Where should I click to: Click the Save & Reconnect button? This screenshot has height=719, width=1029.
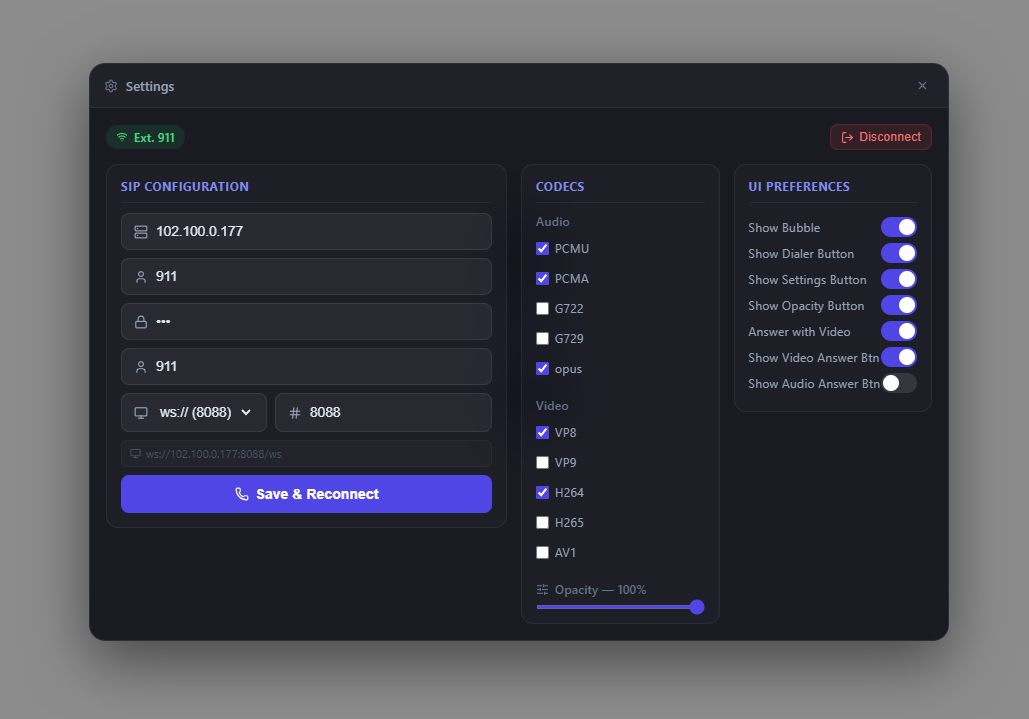(306, 494)
